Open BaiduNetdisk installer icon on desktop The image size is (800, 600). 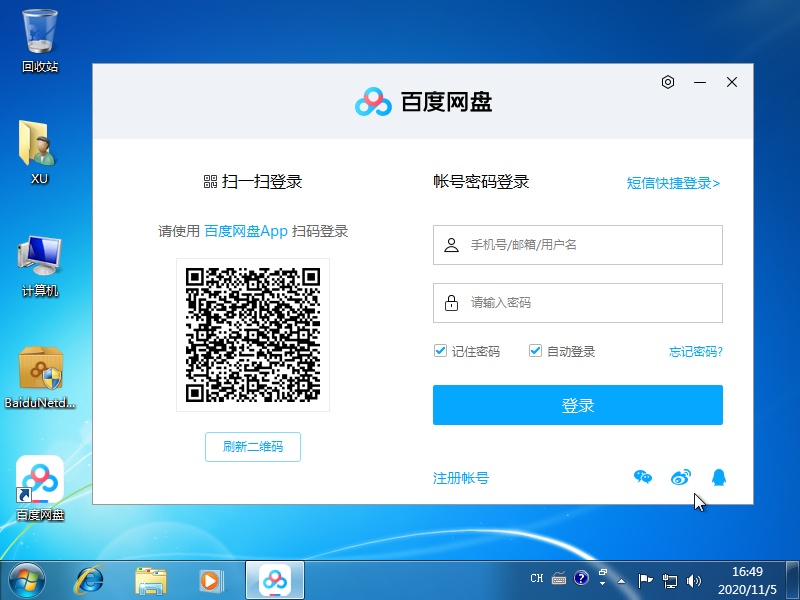[40, 370]
